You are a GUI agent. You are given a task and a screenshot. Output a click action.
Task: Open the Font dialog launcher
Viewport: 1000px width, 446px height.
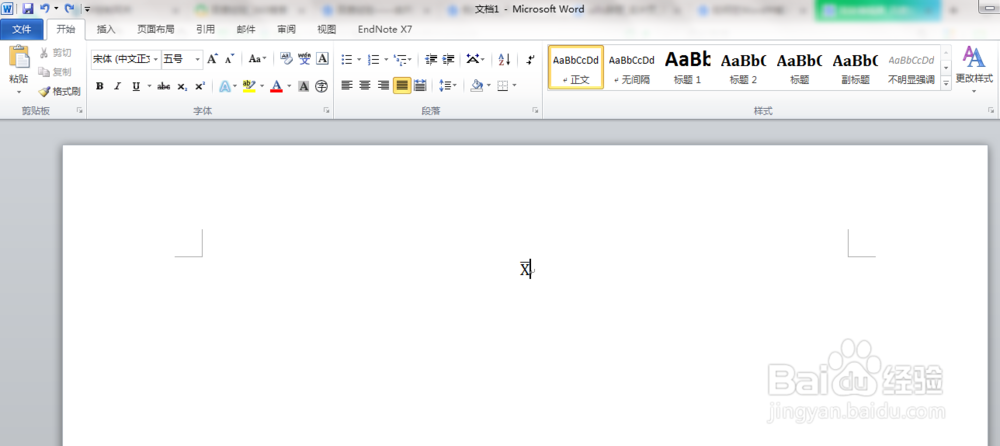[327, 111]
